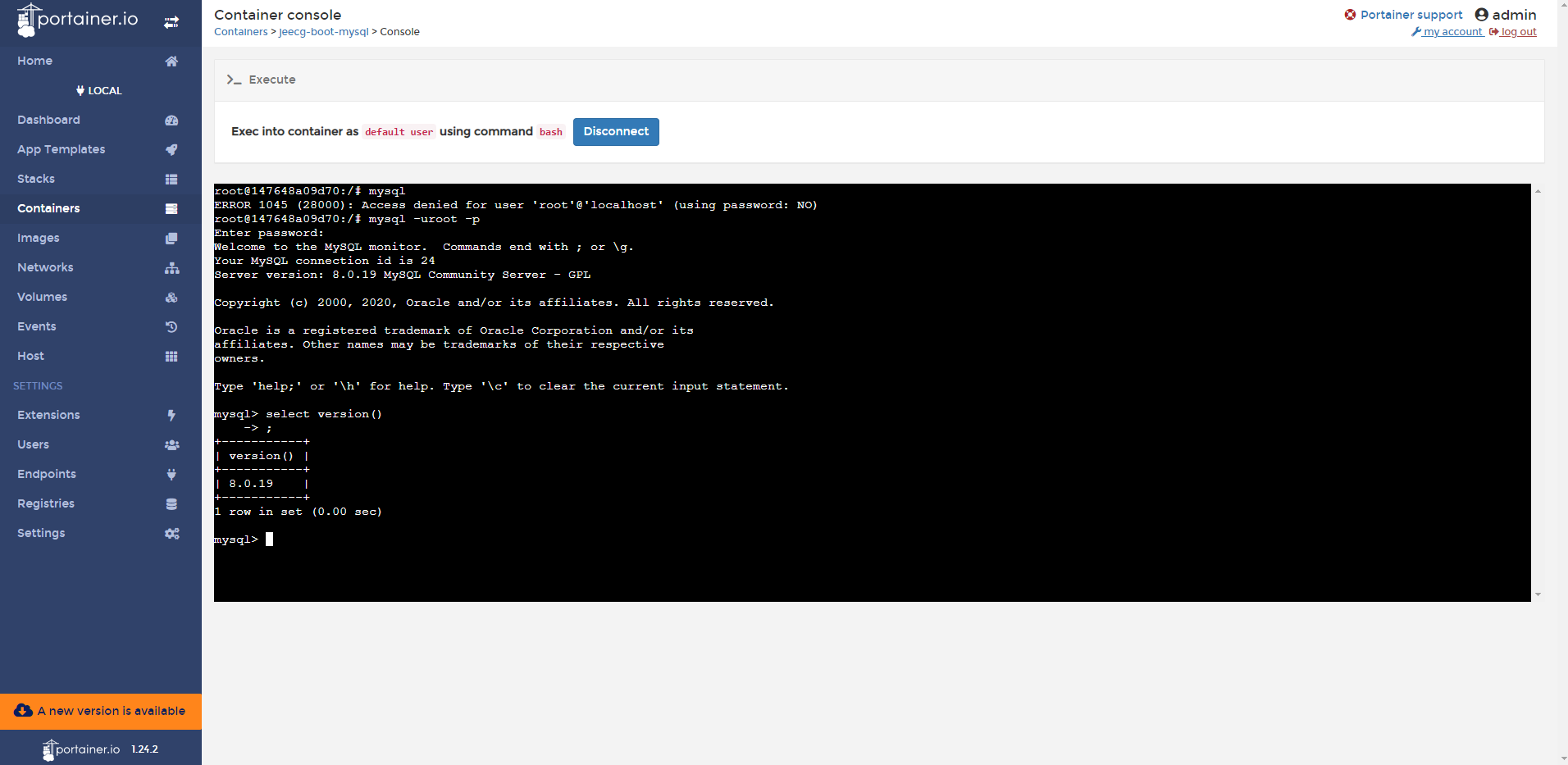Click the Networks sitemap icon
This screenshot has width=1568, height=765.
[x=171, y=268]
